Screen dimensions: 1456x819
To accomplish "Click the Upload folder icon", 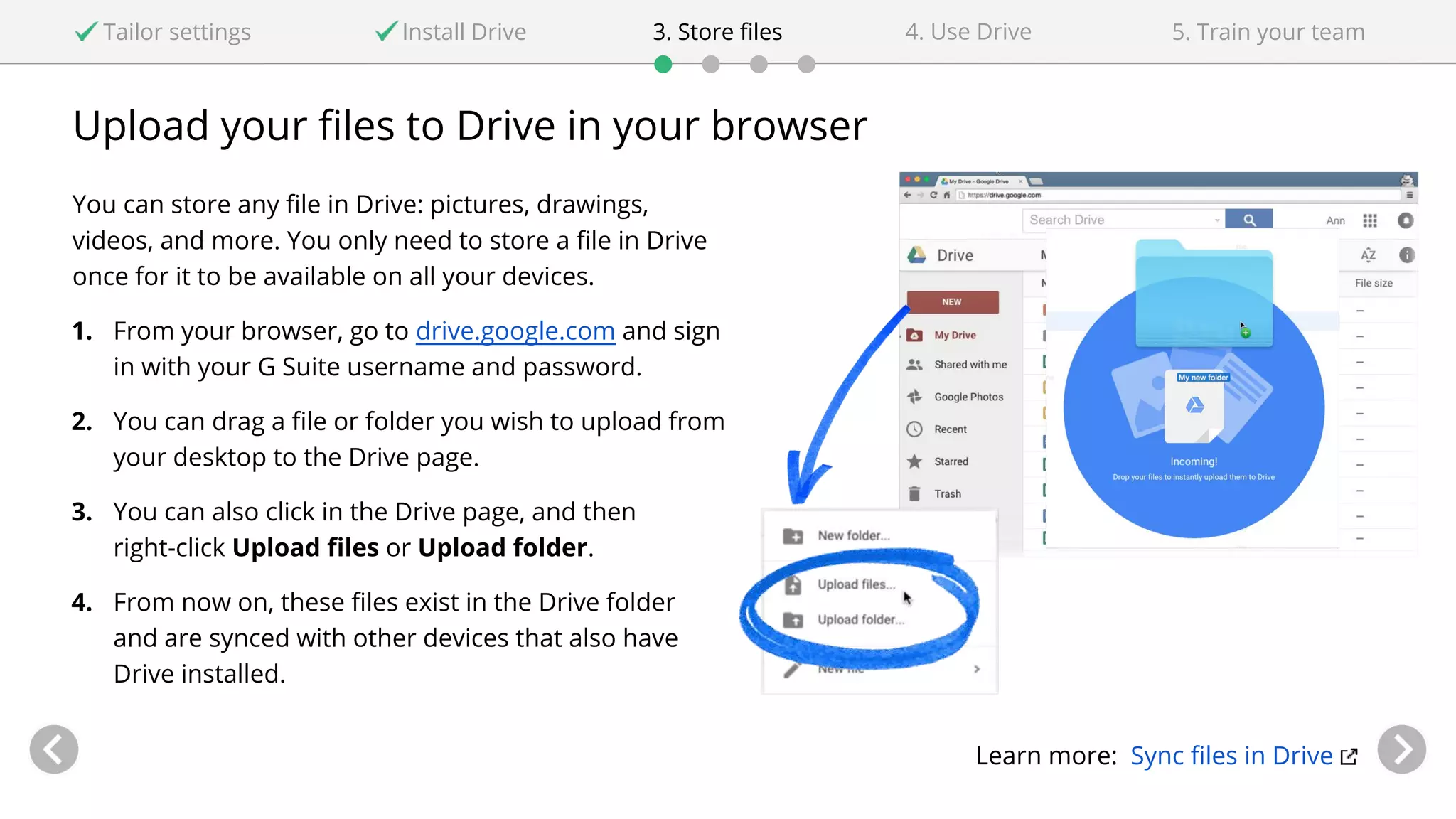I will (x=793, y=620).
